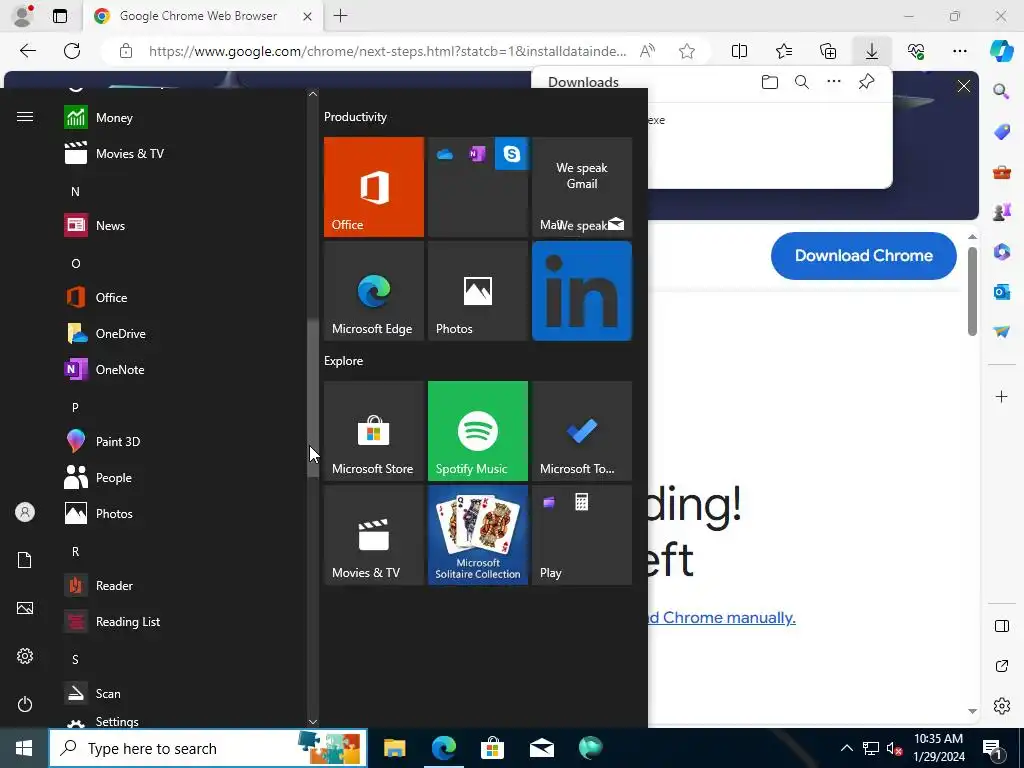Open downloads folder icon
Viewport: 1024px width, 768px height.
(770, 82)
